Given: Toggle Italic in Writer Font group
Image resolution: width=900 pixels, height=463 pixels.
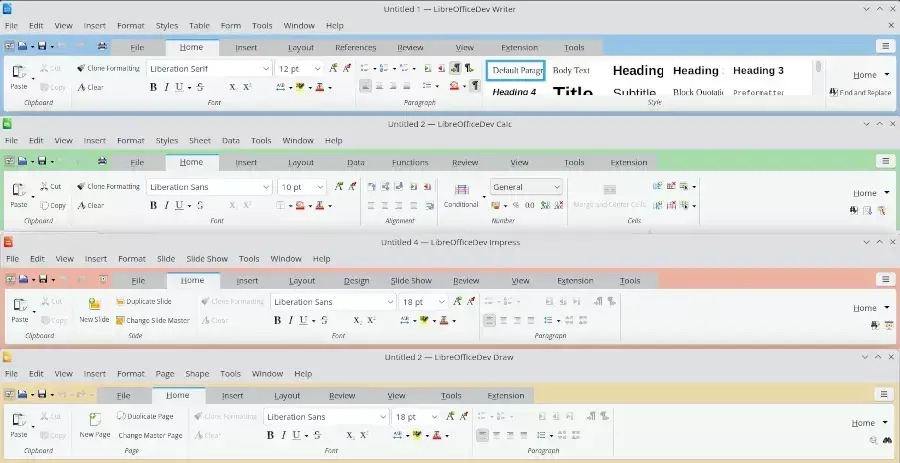Looking at the screenshot, I should (166, 87).
